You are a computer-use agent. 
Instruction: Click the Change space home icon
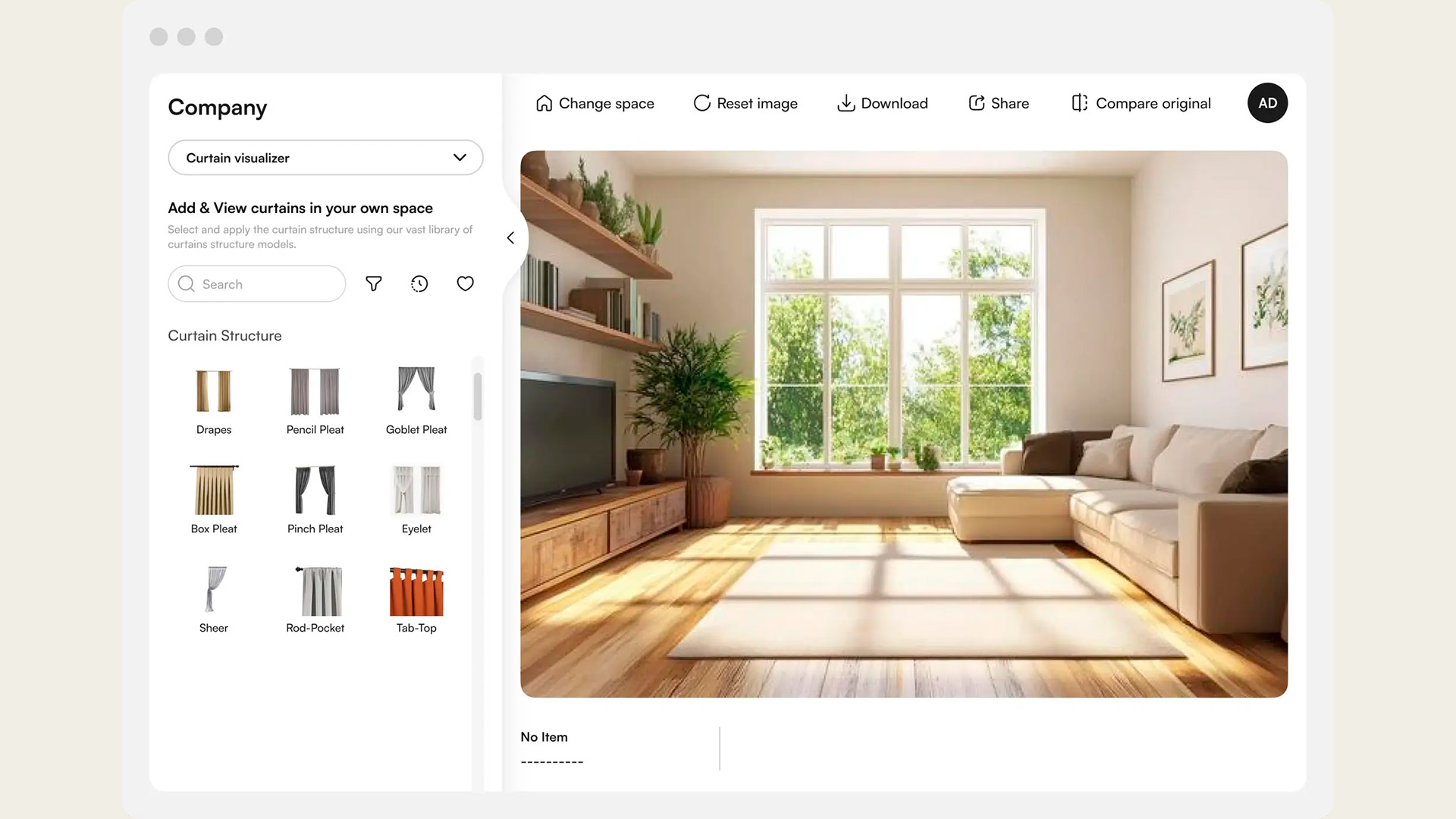tap(544, 103)
